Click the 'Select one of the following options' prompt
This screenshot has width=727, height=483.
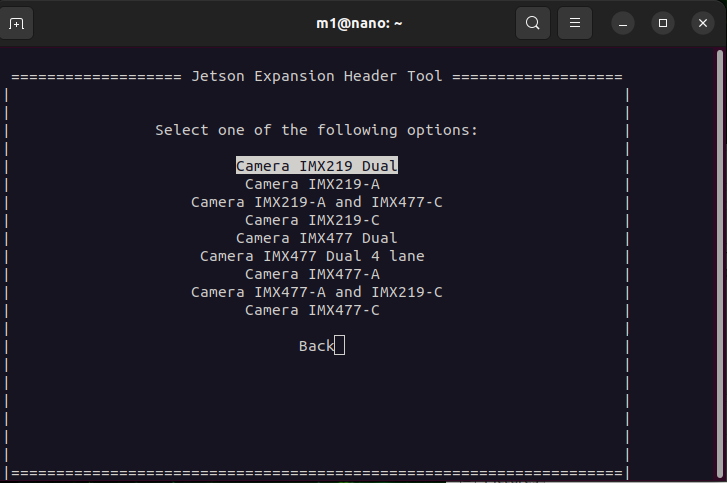point(316,130)
